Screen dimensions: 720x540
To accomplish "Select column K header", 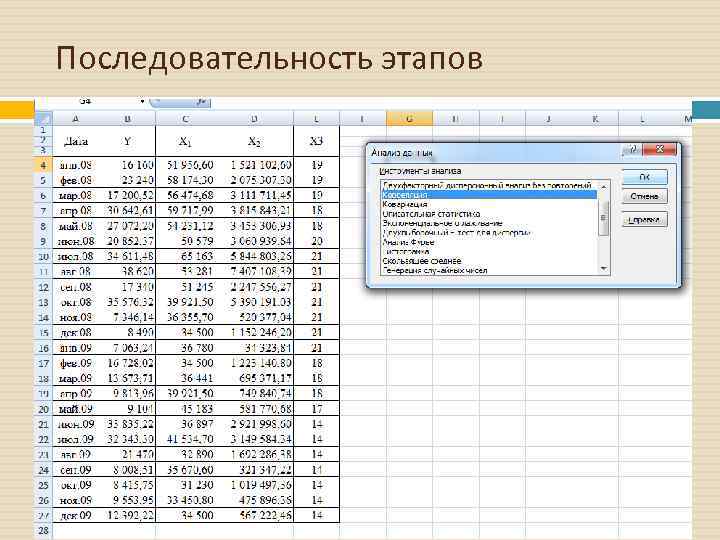I will [x=595, y=119].
